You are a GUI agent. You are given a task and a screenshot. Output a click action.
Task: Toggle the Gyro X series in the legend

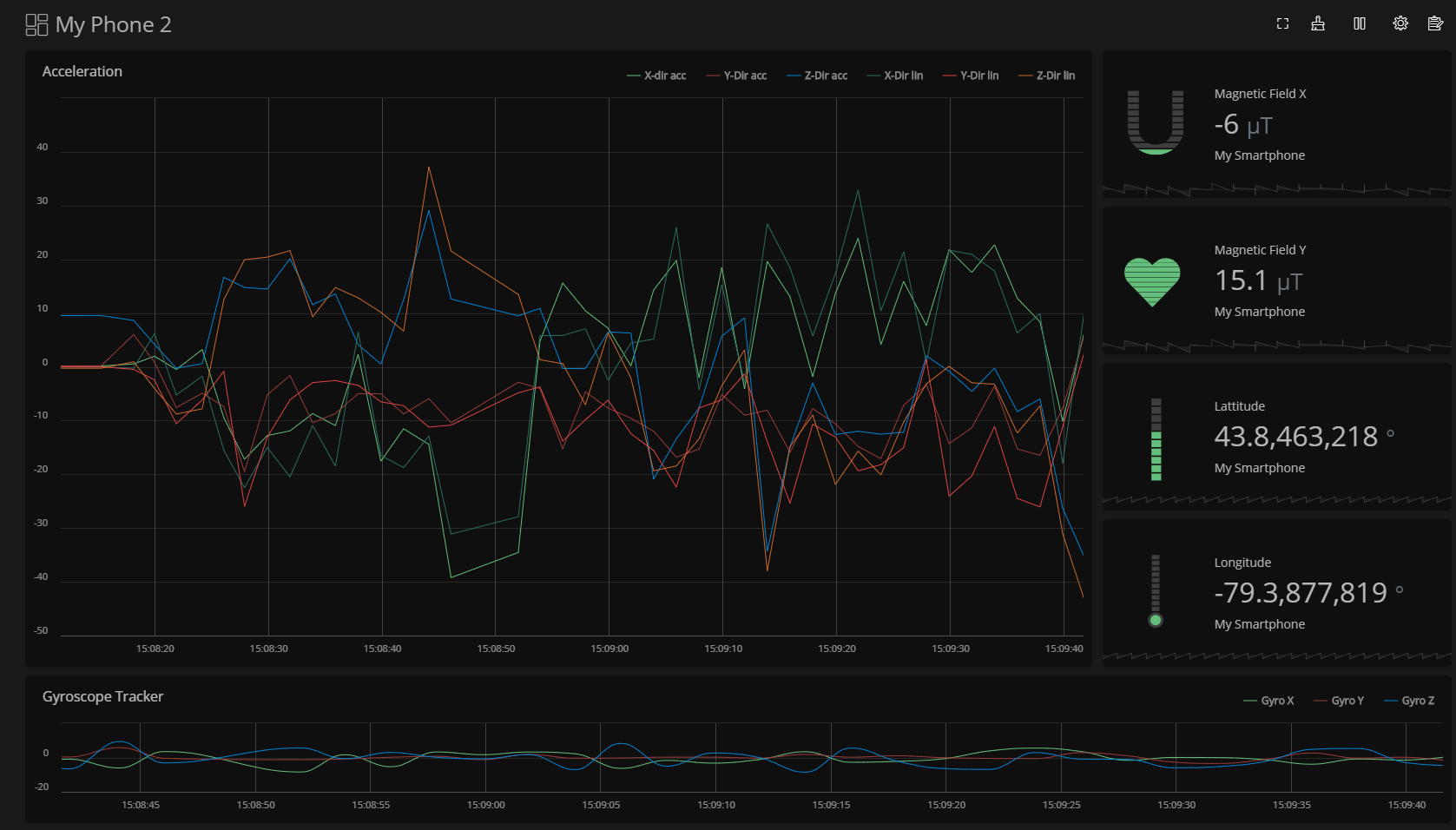point(1268,701)
